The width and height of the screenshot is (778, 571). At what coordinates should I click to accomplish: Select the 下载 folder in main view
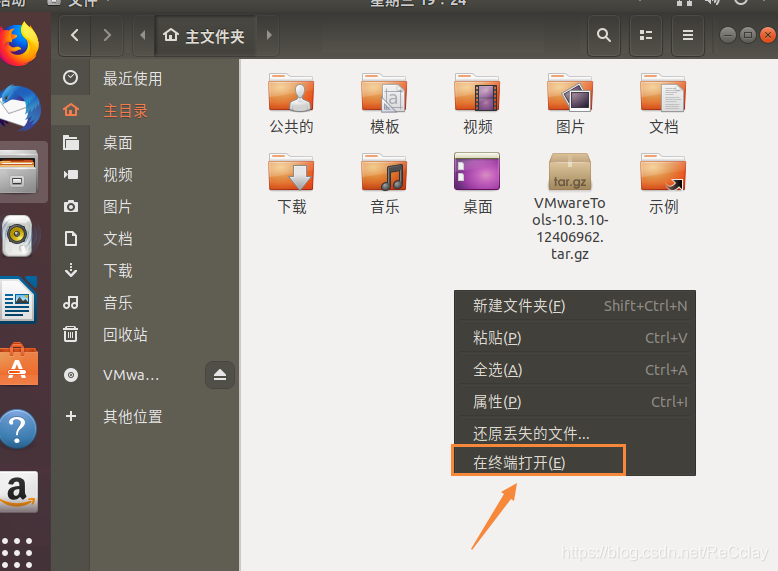point(291,184)
